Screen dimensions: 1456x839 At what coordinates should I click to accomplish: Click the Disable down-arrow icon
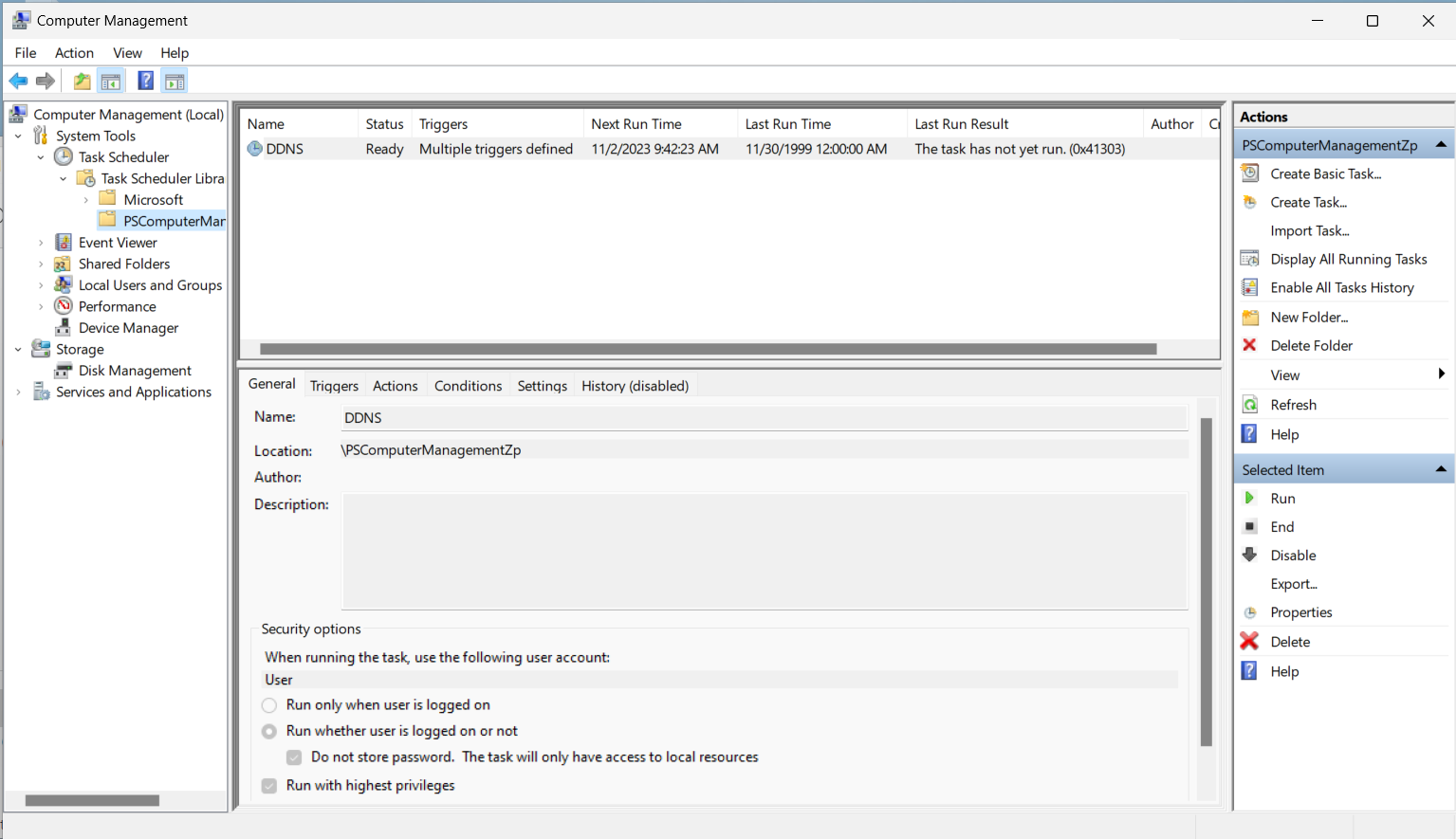[x=1250, y=555]
